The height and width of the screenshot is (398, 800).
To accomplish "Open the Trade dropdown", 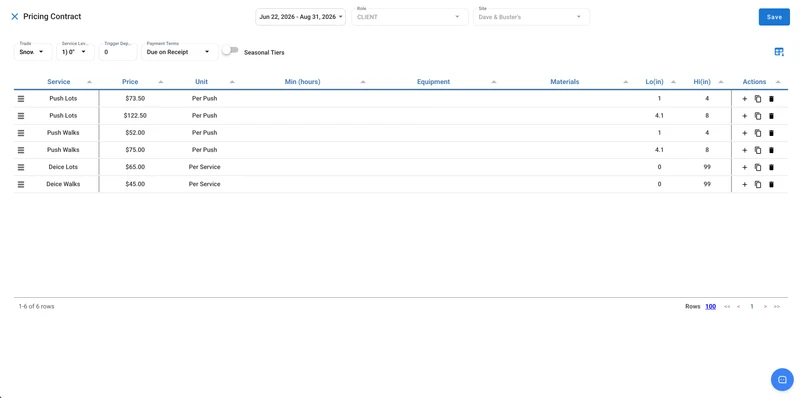I will click(33, 52).
